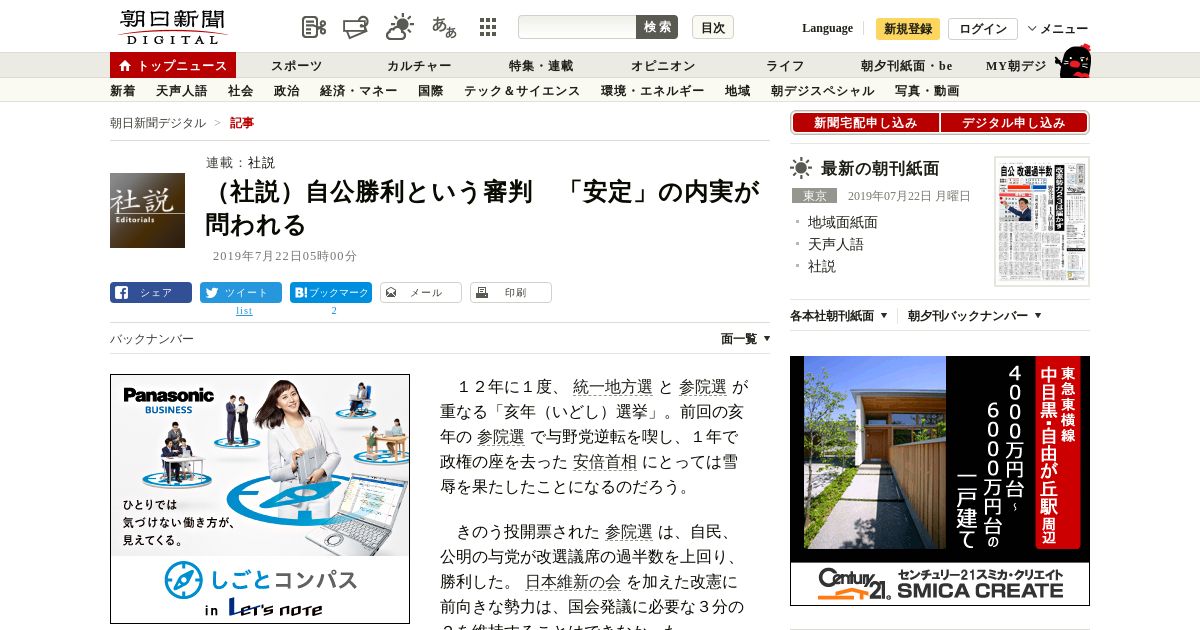Open 社説 link in sidebar list
The height and width of the screenshot is (630, 1200).
click(x=822, y=266)
